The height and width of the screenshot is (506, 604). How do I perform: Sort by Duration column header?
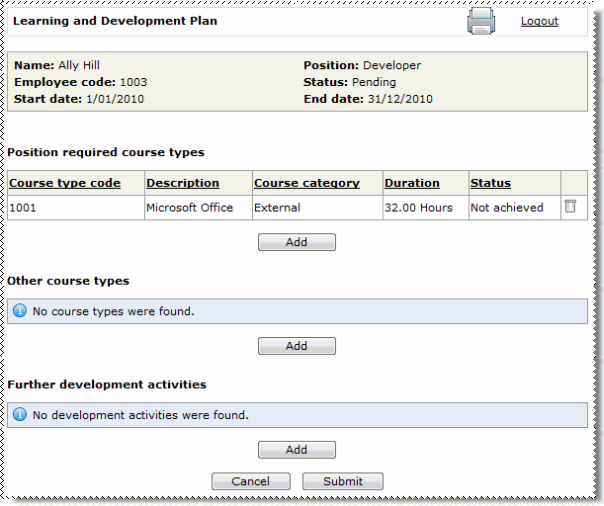click(x=412, y=183)
